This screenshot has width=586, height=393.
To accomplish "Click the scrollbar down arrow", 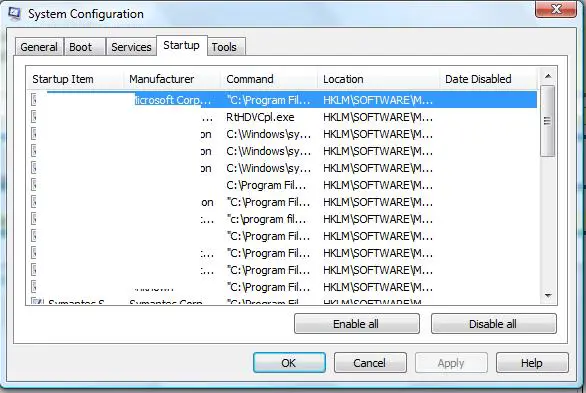I will tap(548, 295).
